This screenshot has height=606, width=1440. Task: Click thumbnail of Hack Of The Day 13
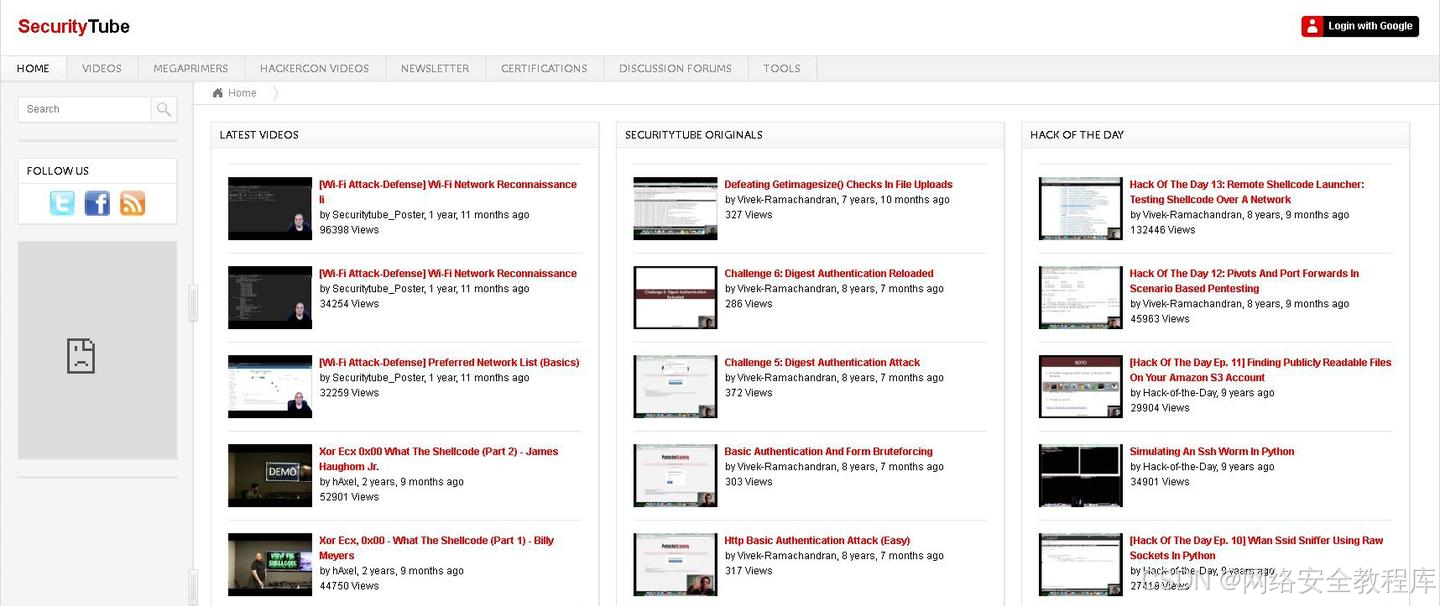1081,208
